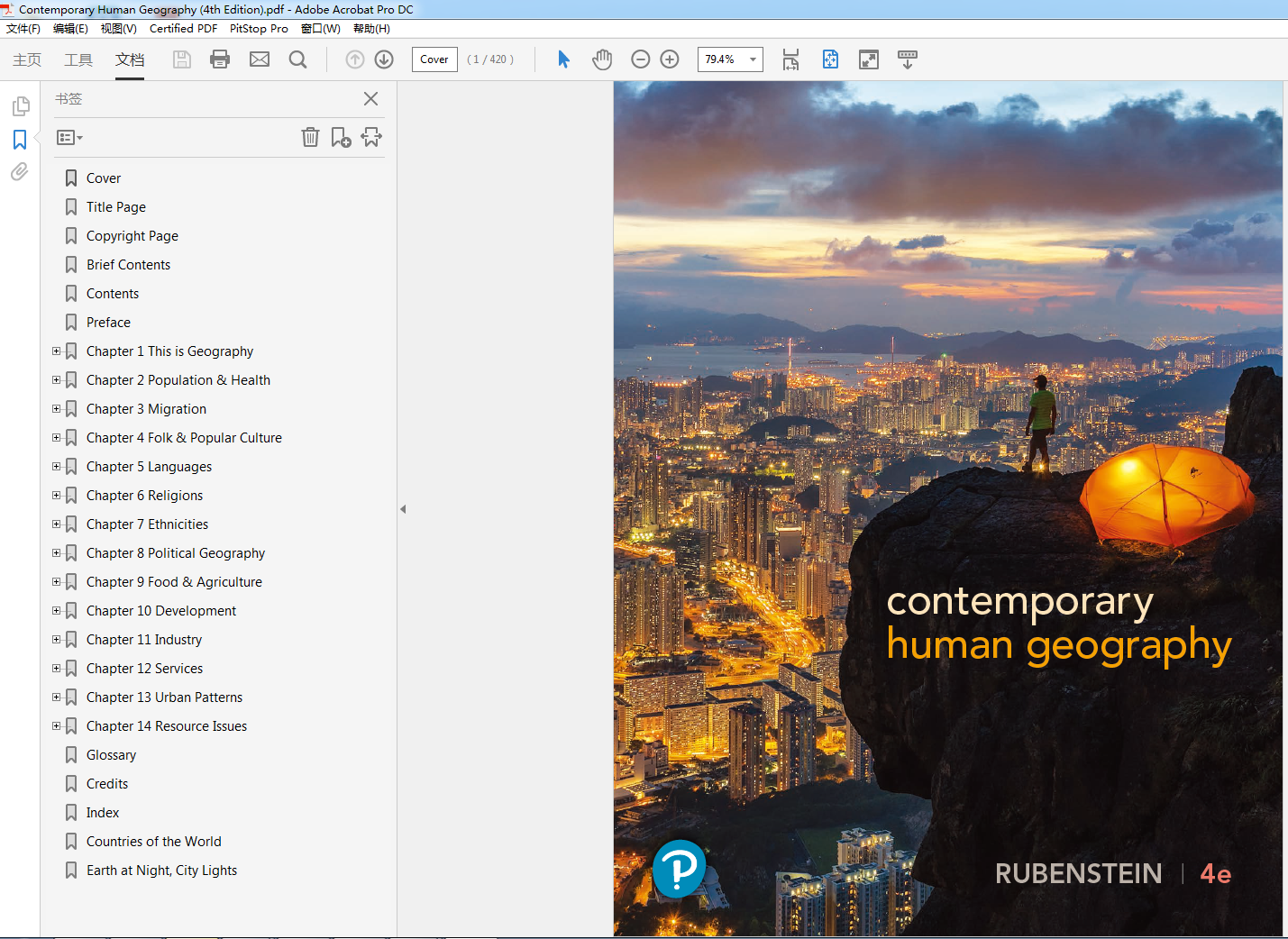Open the bookmark options menu dropdown
The height and width of the screenshot is (939, 1288).
point(69,138)
